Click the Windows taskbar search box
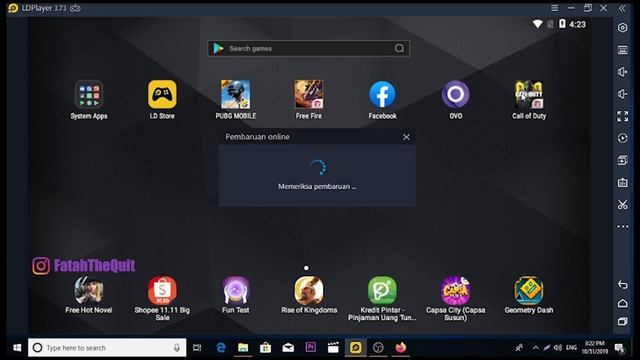The height and width of the screenshot is (360, 640). (107, 348)
